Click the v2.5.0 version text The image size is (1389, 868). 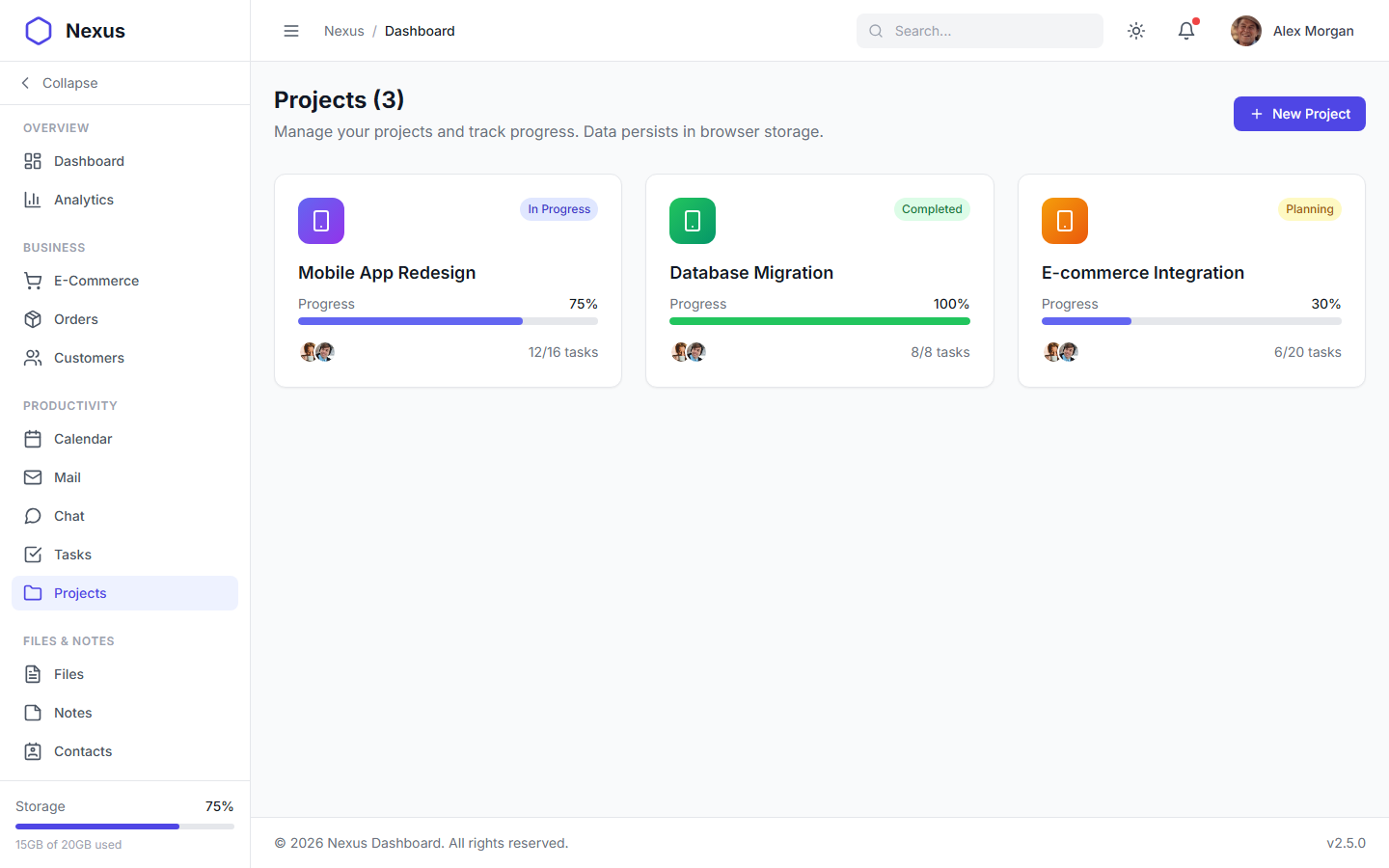coord(1347,843)
